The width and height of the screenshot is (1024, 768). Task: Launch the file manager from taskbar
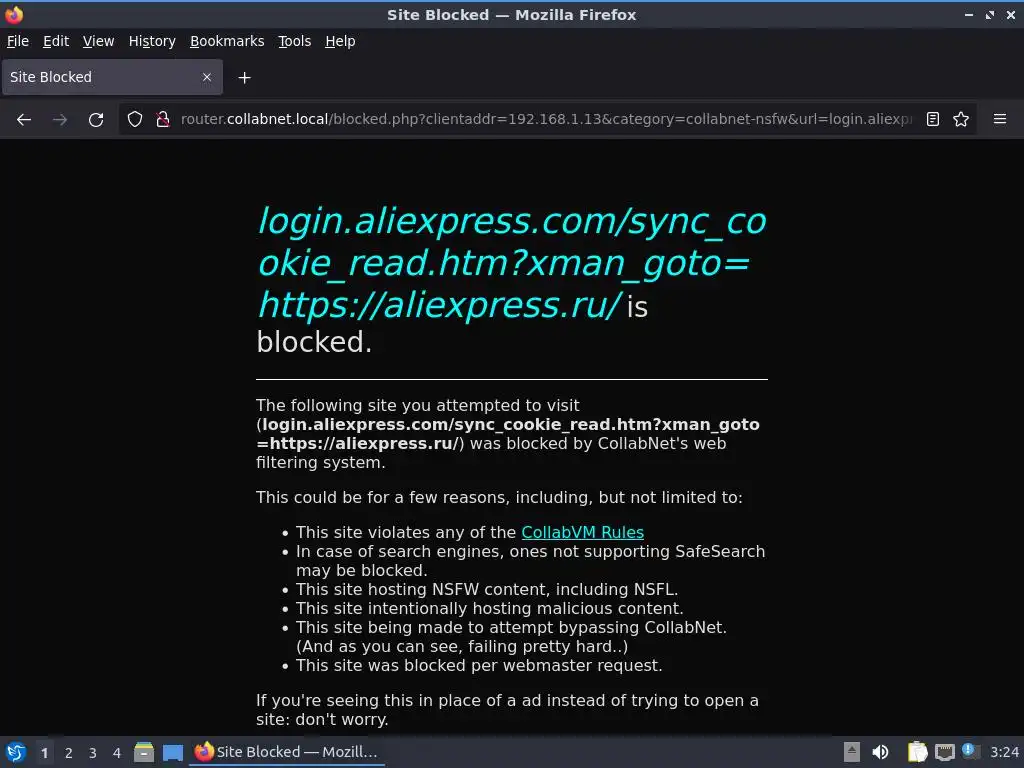tap(144, 752)
